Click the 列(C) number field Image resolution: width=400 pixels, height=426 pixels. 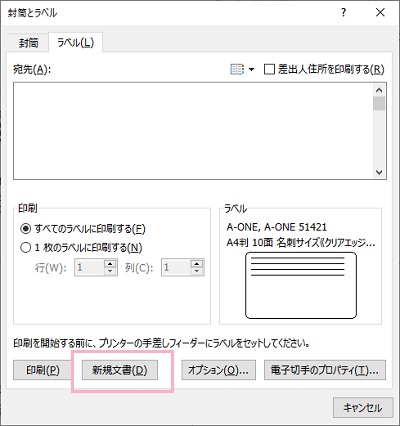click(176, 267)
